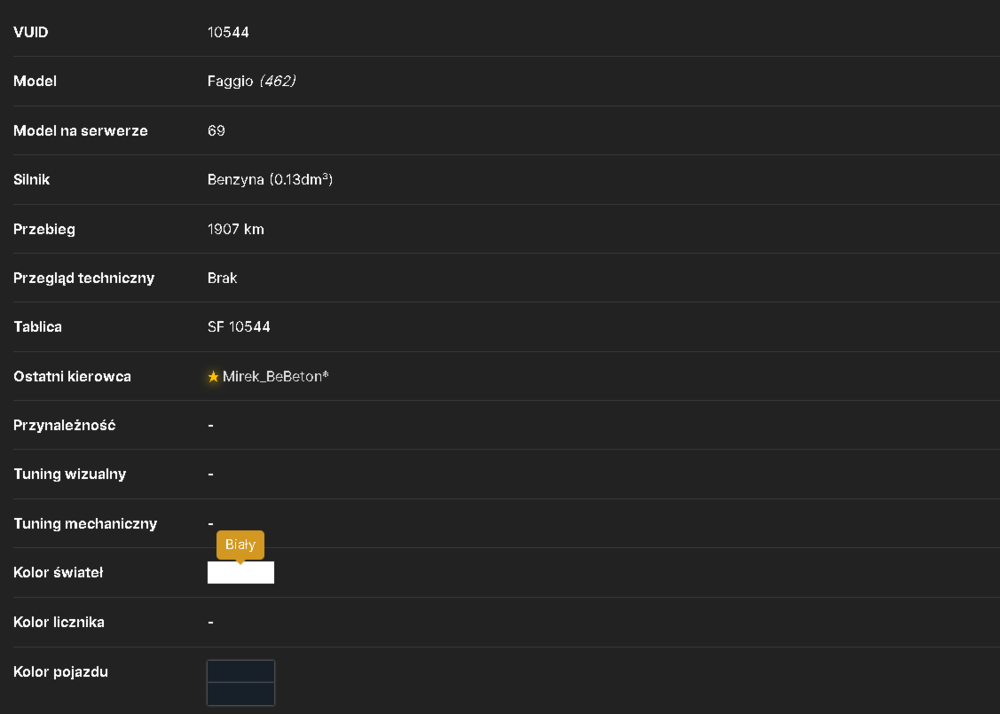The width and height of the screenshot is (1000, 714).
Task: Click the Przegląd techniczny value Brak
Action: (222, 278)
